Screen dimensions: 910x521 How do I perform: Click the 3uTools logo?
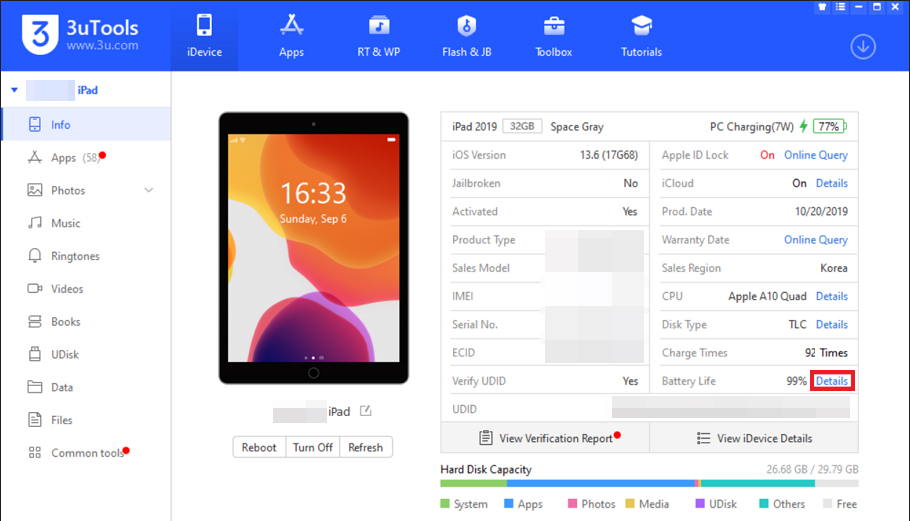81,35
